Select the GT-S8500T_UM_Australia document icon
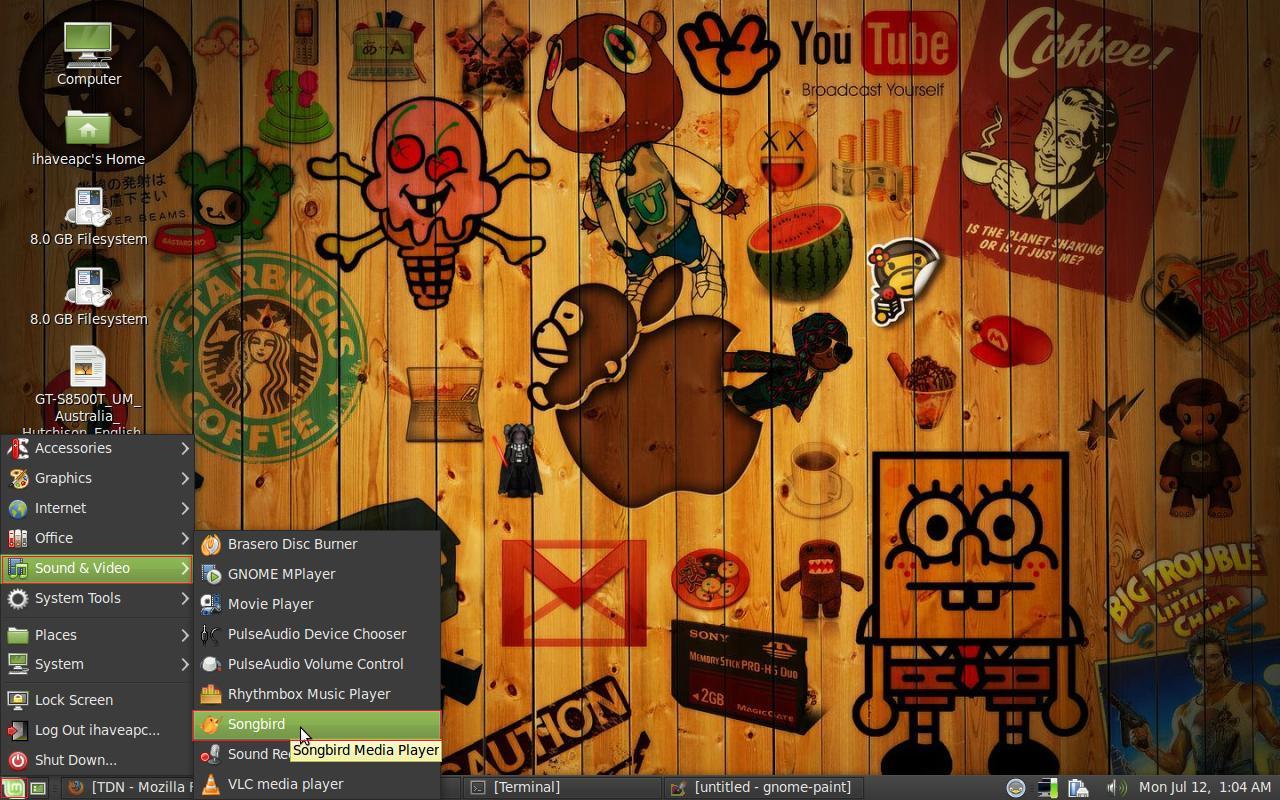This screenshot has width=1280, height=800. [88, 367]
